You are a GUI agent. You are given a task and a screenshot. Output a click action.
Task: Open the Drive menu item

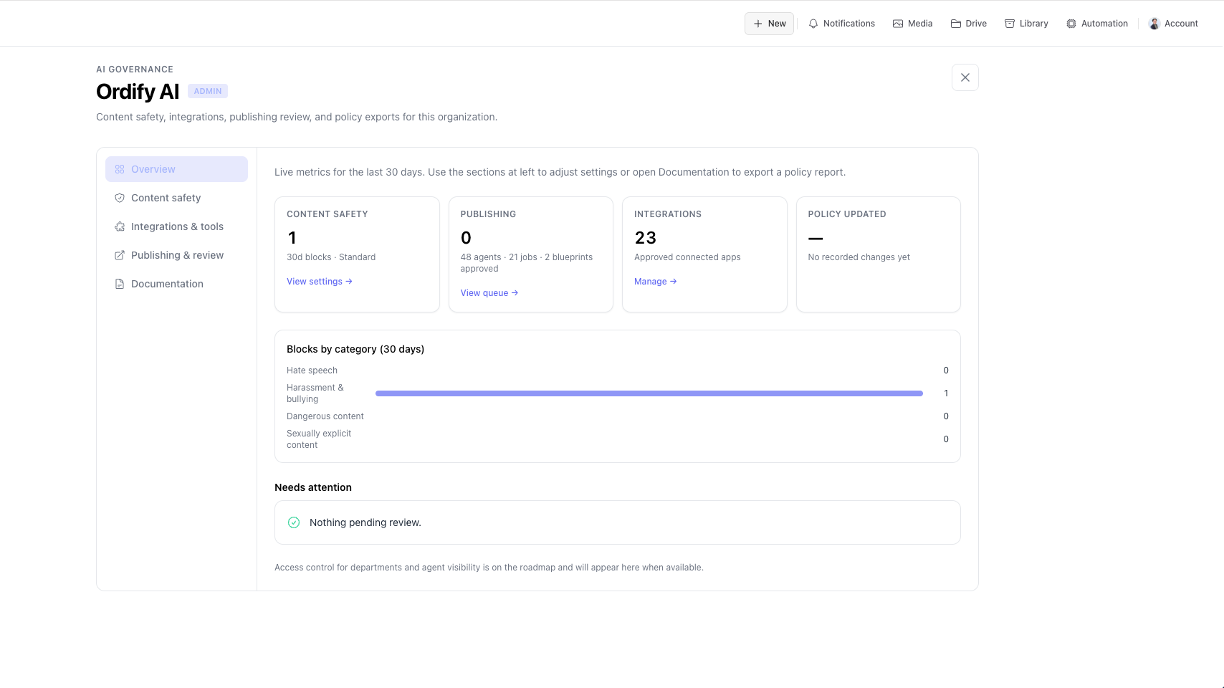[969, 23]
